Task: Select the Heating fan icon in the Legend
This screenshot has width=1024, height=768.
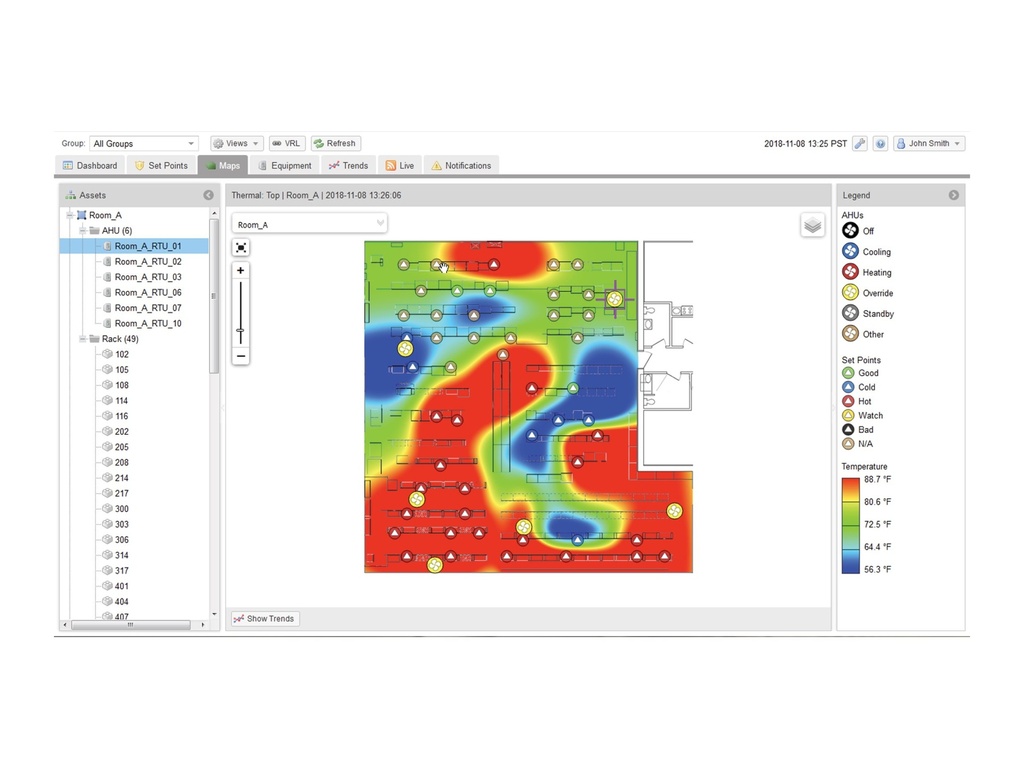Action: pos(850,272)
